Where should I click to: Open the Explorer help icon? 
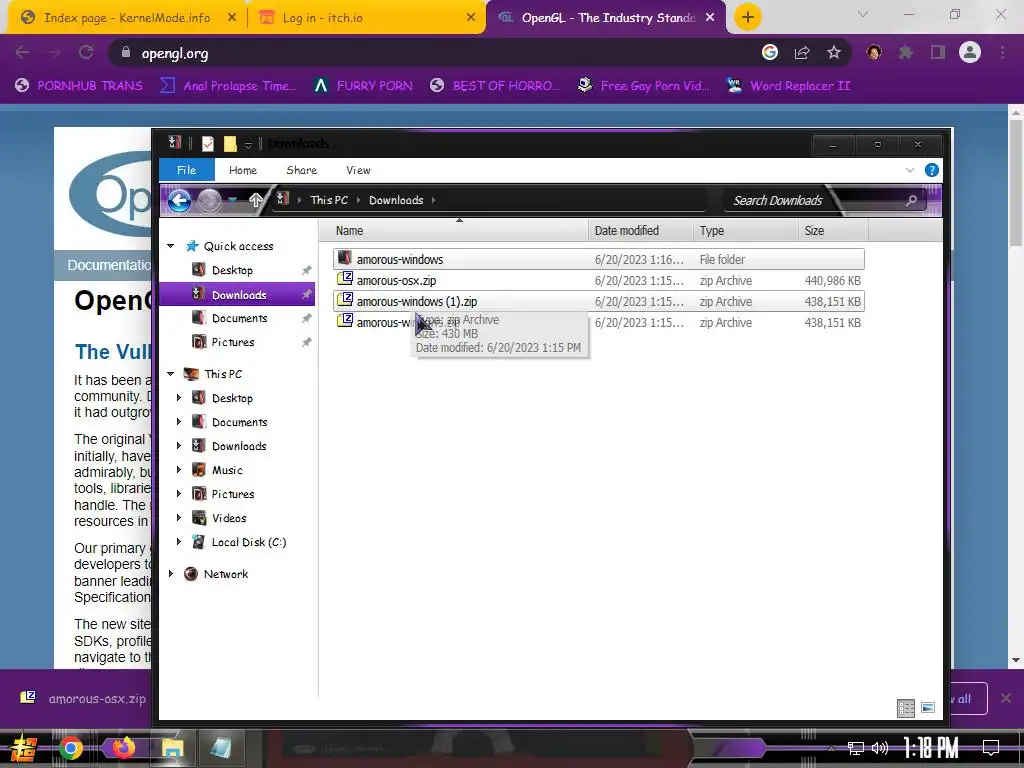pyautogui.click(x=932, y=170)
